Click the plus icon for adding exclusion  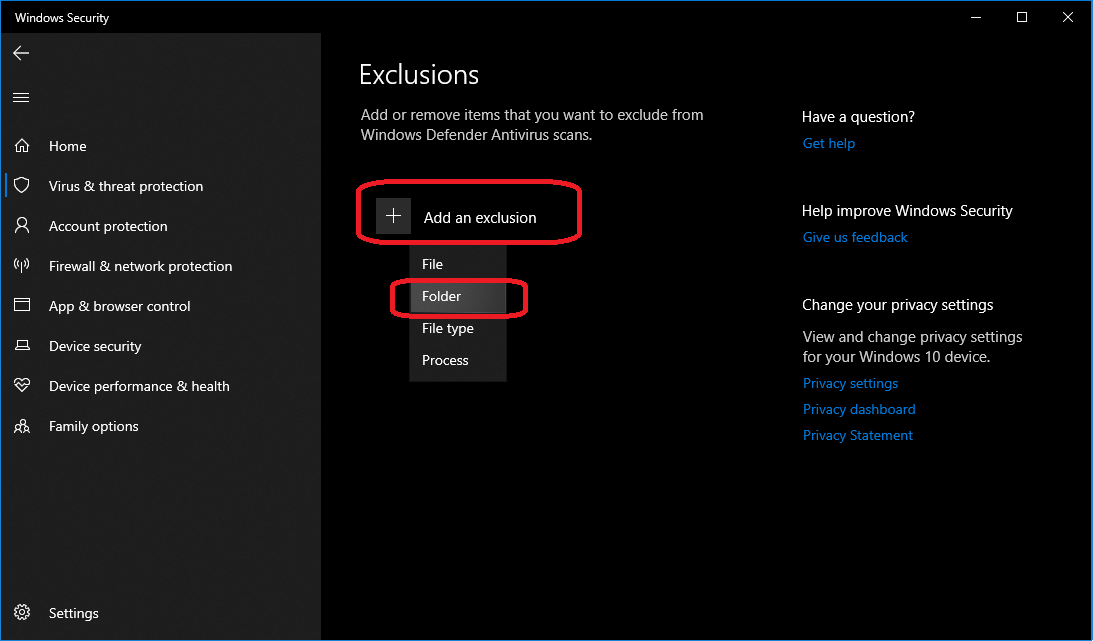394,216
